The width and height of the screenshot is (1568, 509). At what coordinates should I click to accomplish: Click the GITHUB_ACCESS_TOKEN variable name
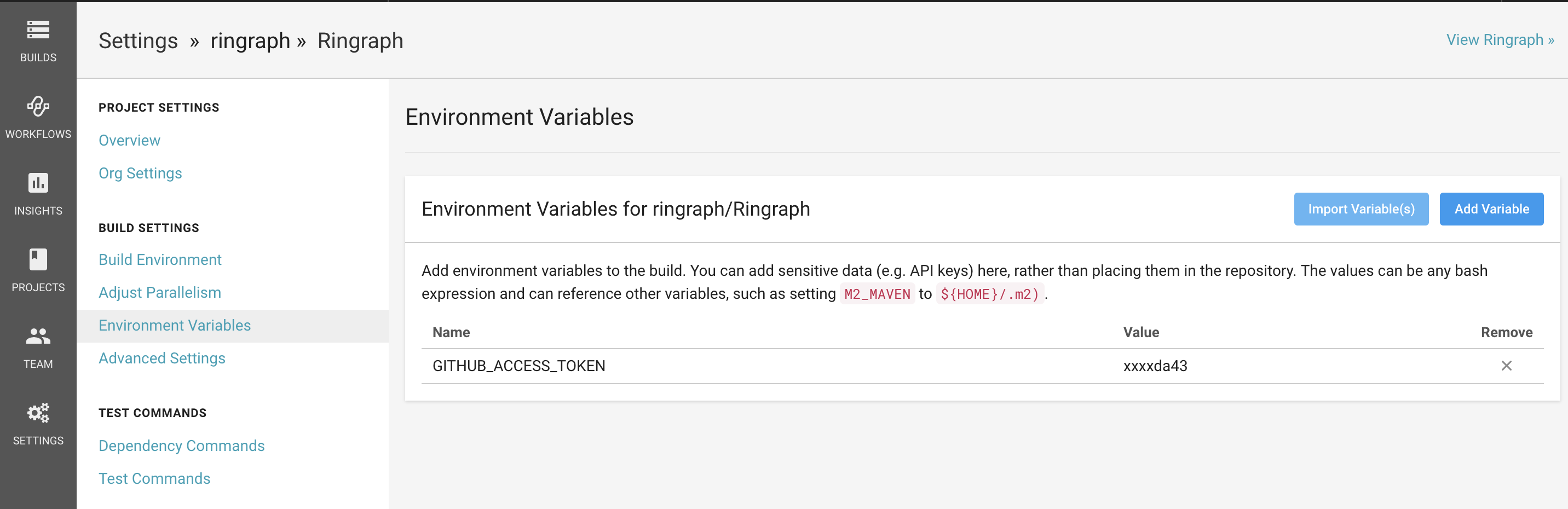(x=518, y=366)
